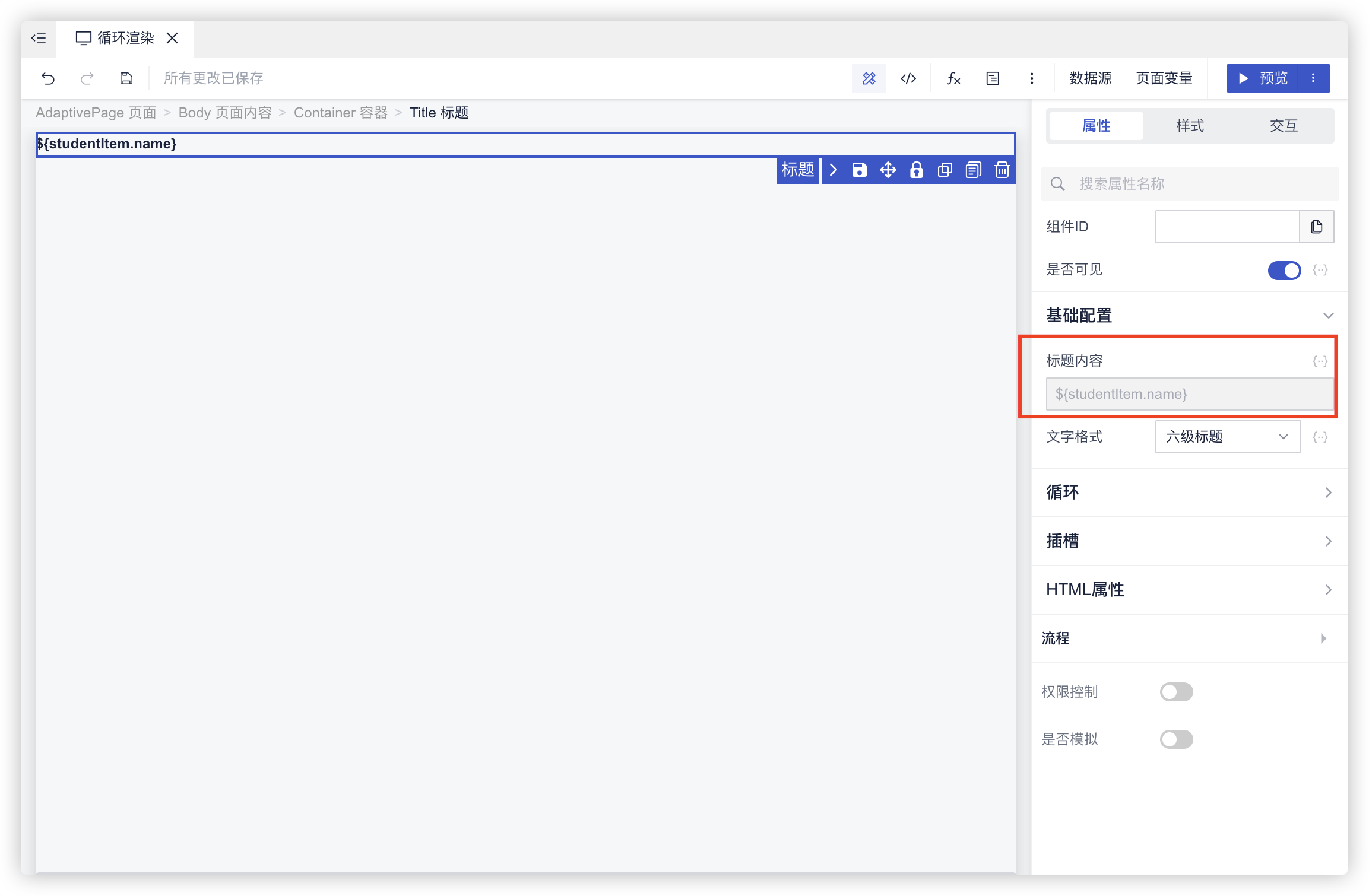
Task: Click the undo arrow icon
Action: (x=48, y=78)
